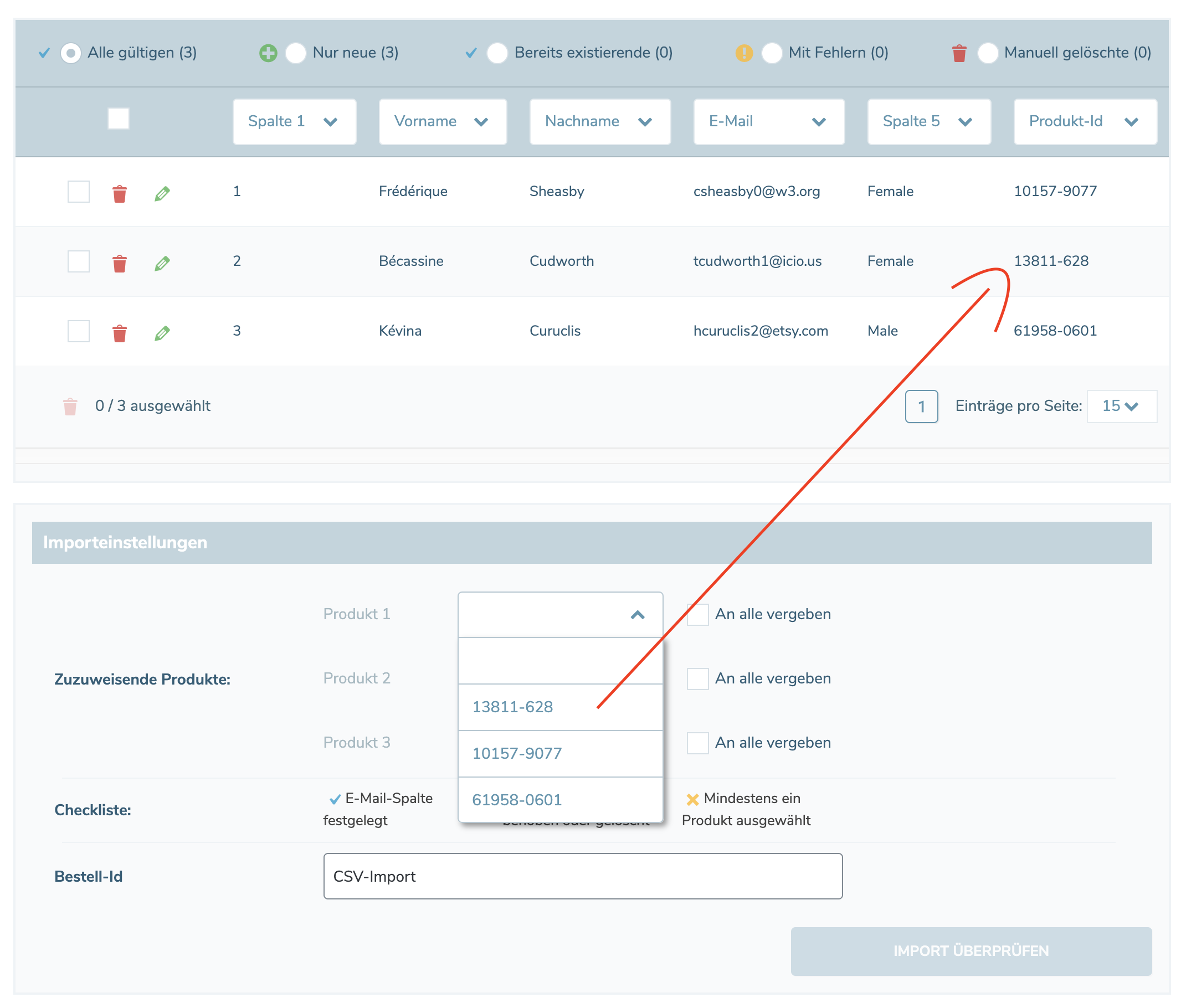Select 61958-0601 from the product list
The height and width of the screenshot is (1008, 1181).
click(x=516, y=799)
